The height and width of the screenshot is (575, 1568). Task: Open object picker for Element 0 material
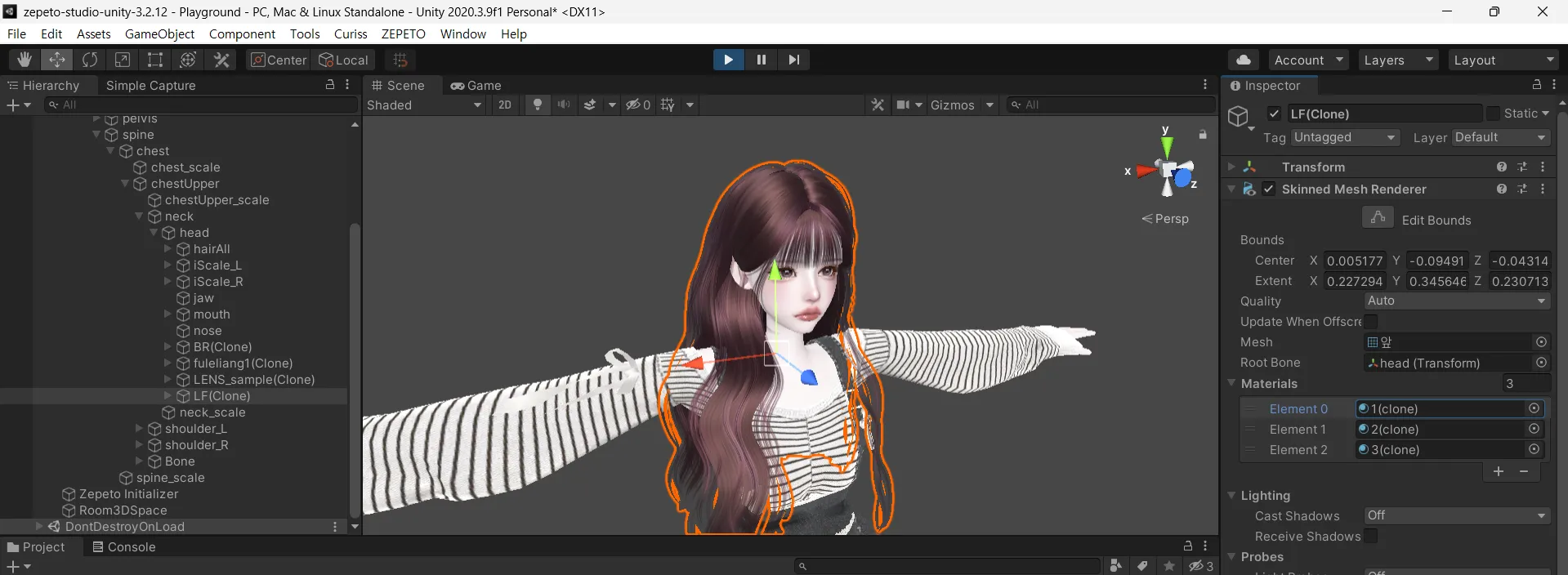(x=1534, y=408)
